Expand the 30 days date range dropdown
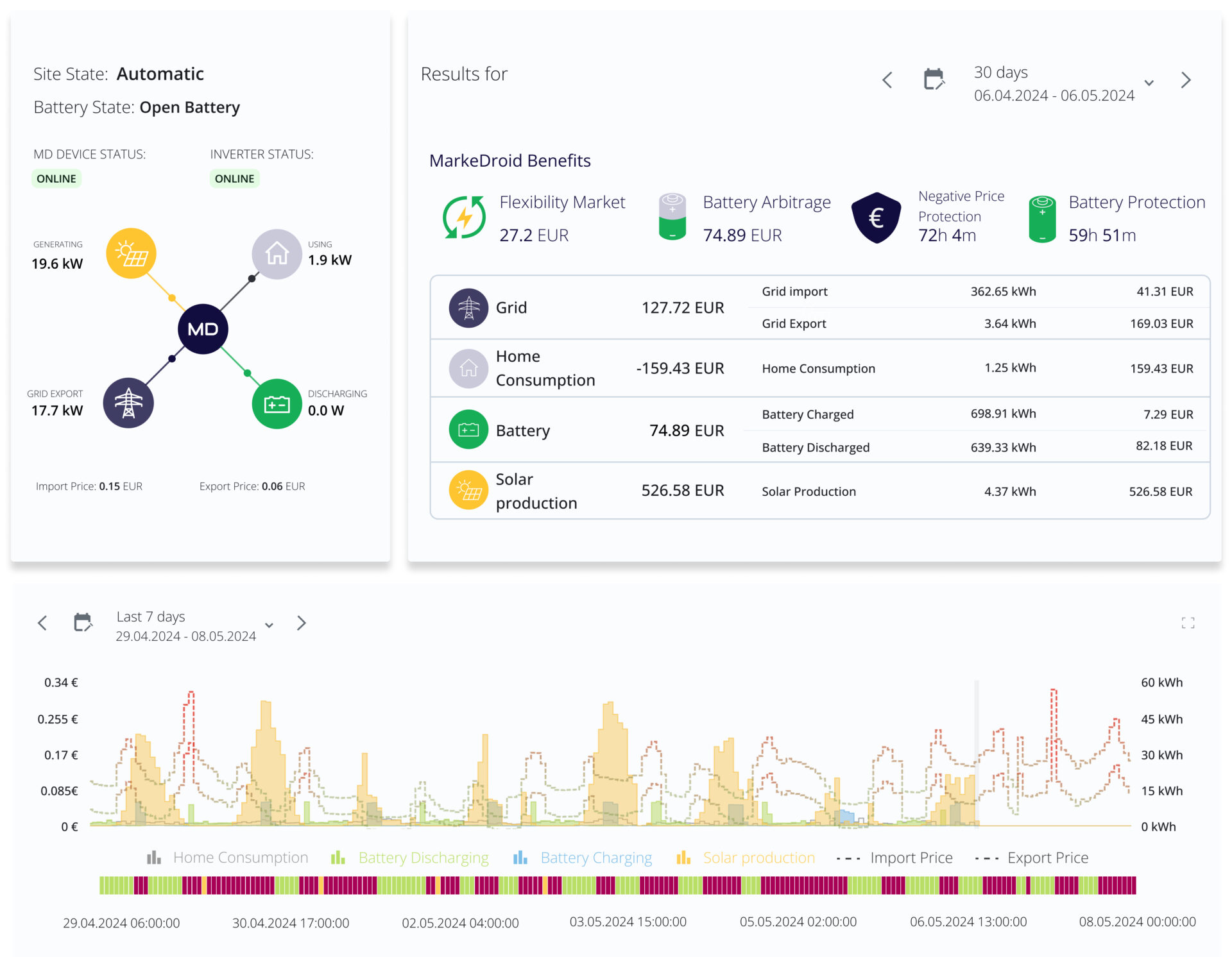This screenshot has height=957, width=1232. 1155,83
